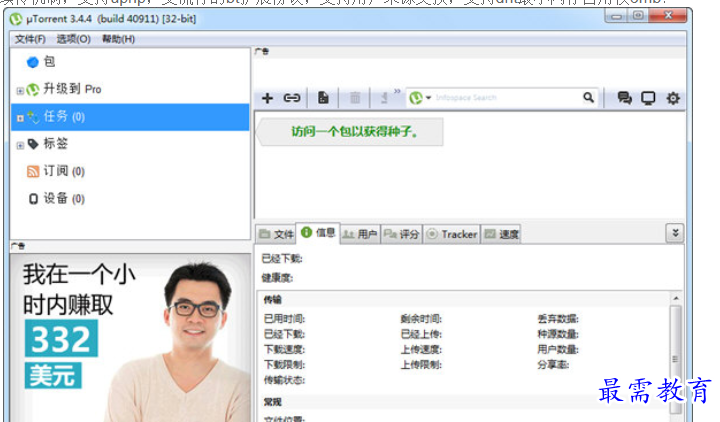Select 任务 (0) in the sidebar

pyautogui.click(x=130, y=117)
